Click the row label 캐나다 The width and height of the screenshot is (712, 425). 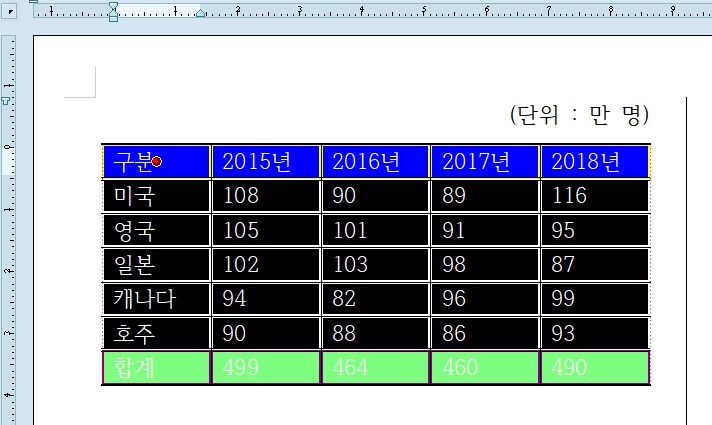point(144,299)
